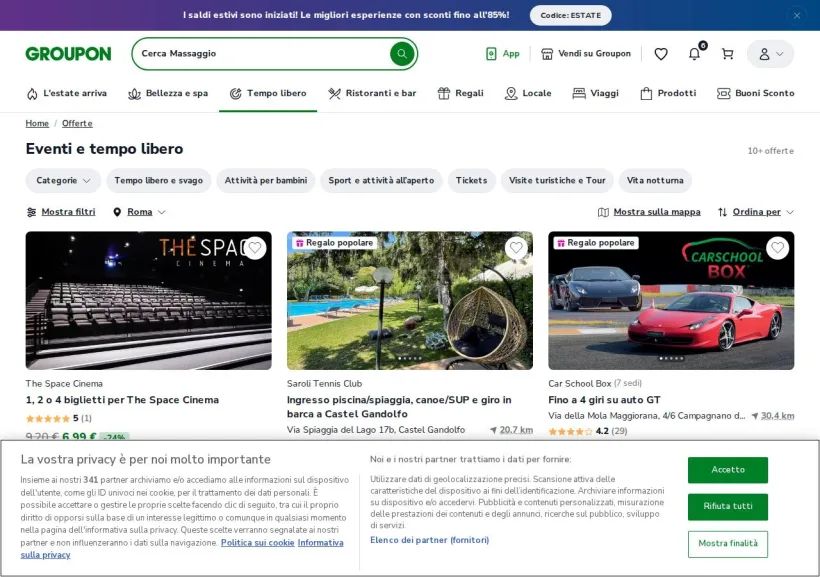Screen dimensions: 820x577
Task: Click Mostra finalità button
Action: click(x=728, y=544)
